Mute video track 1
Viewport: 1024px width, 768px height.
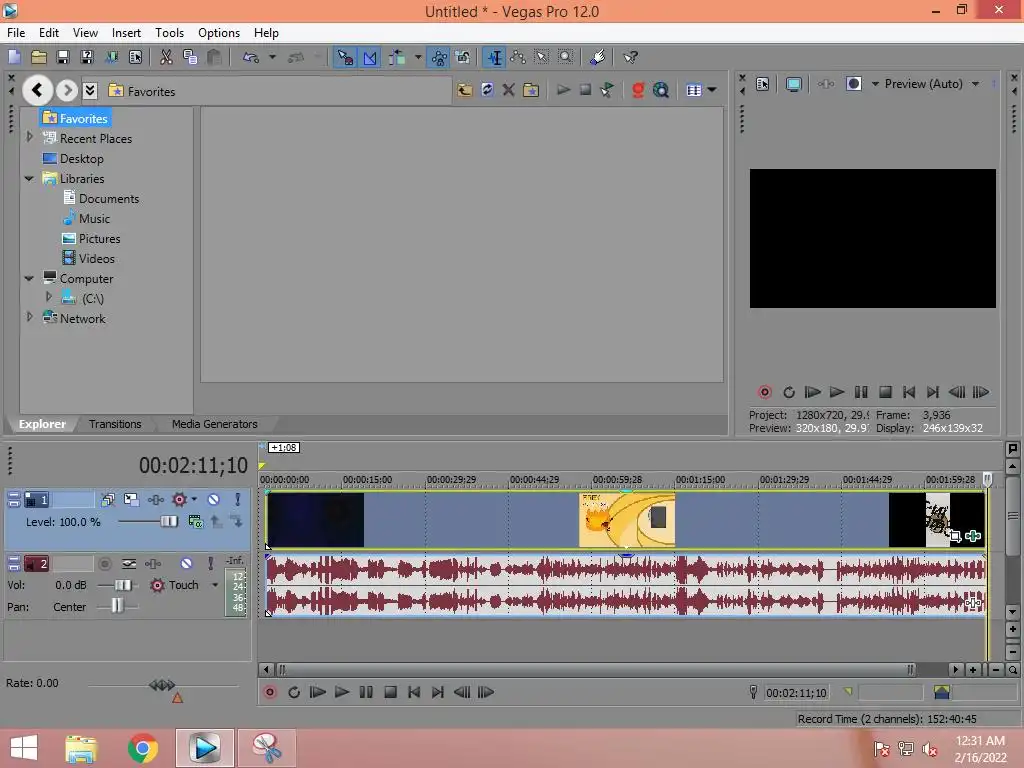(x=214, y=500)
